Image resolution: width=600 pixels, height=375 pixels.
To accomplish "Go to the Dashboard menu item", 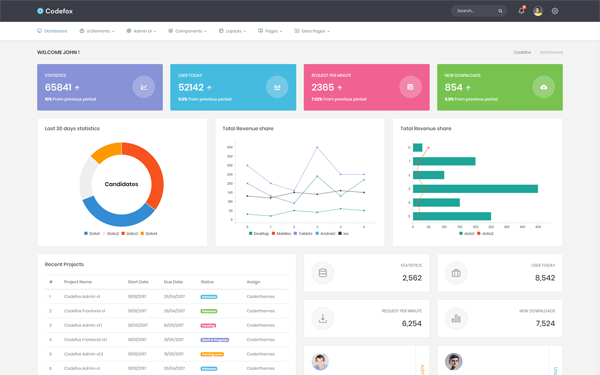I will (x=52, y=31).
